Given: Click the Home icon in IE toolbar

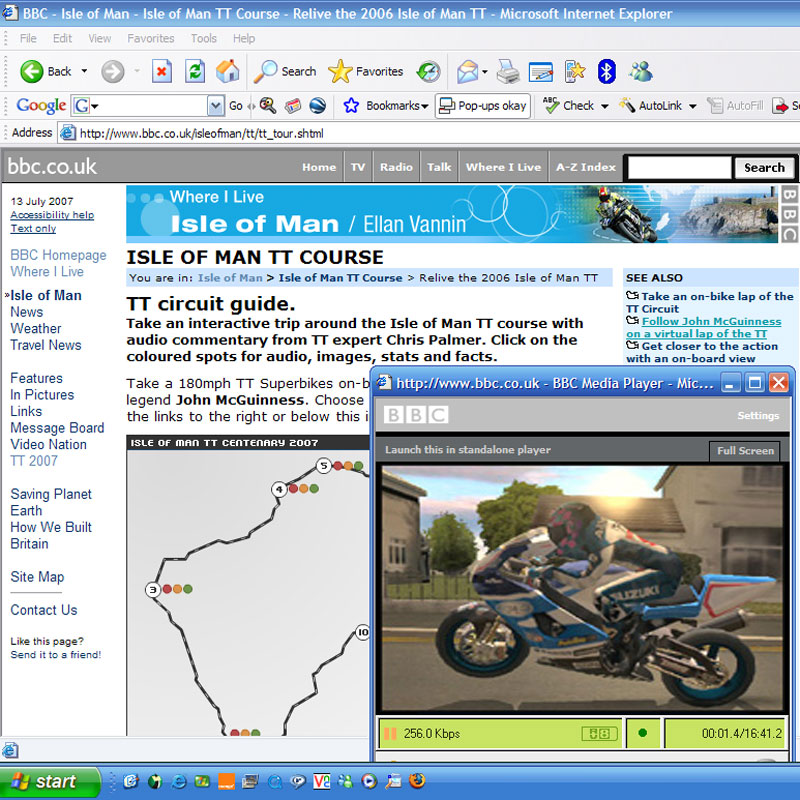Looking at the screenshot, I should pyautogui.click(x=228, y=71).
